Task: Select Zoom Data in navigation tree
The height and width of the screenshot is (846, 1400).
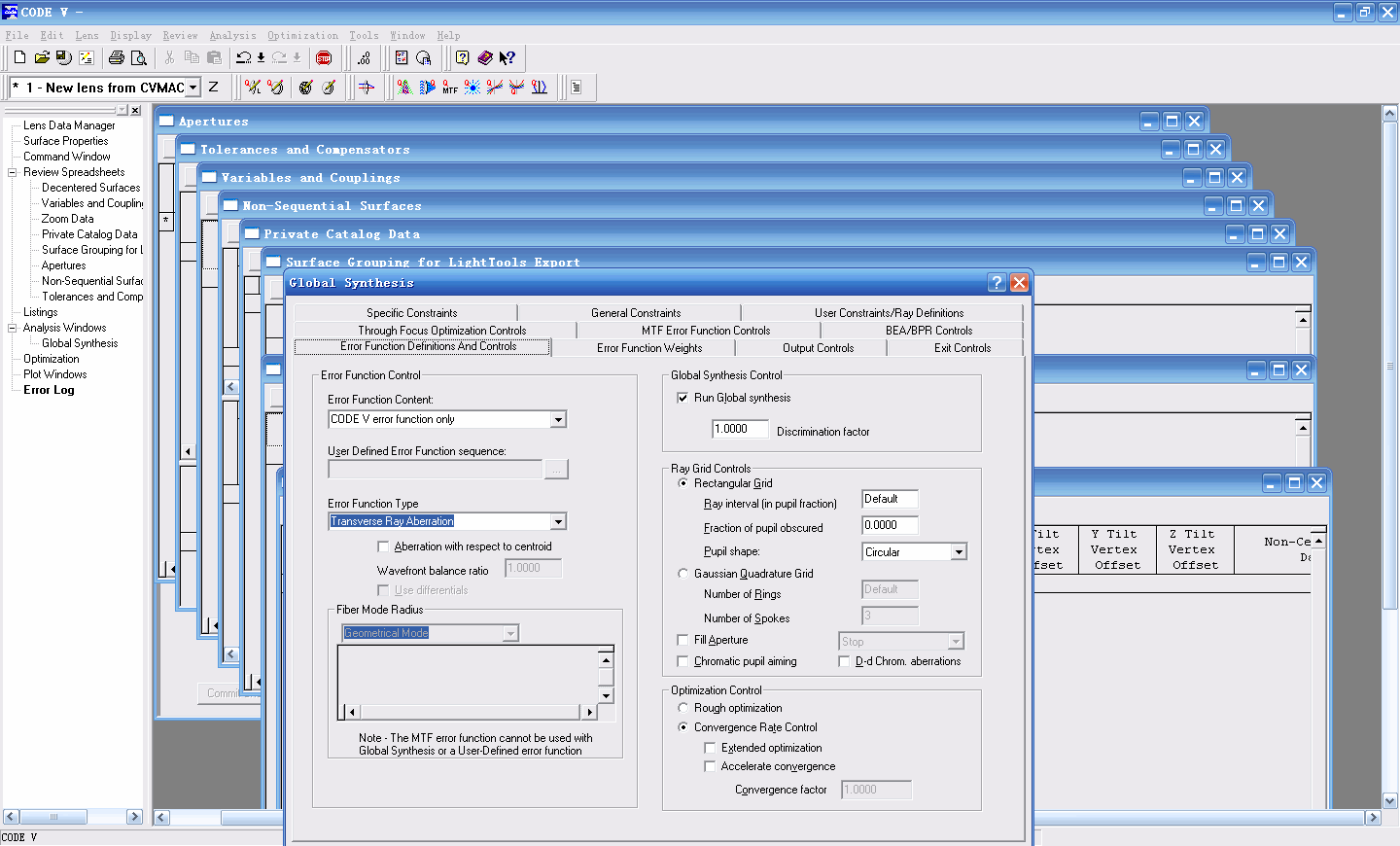Action: coord(68,219)
